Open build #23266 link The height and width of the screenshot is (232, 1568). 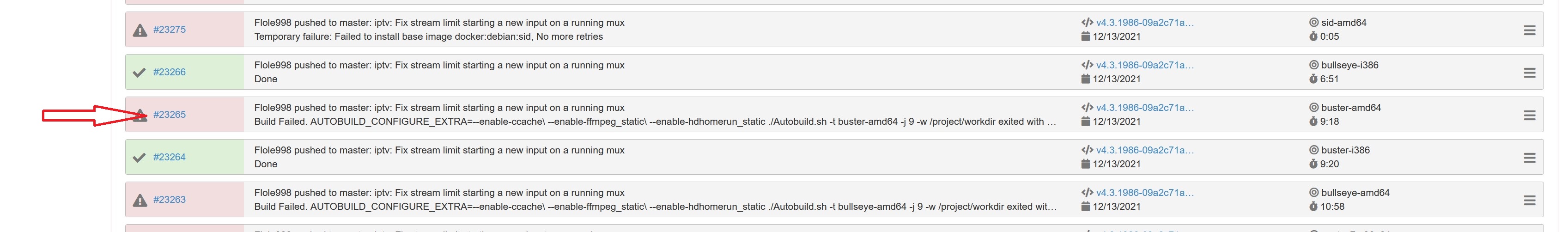click(x=169, y=72)
